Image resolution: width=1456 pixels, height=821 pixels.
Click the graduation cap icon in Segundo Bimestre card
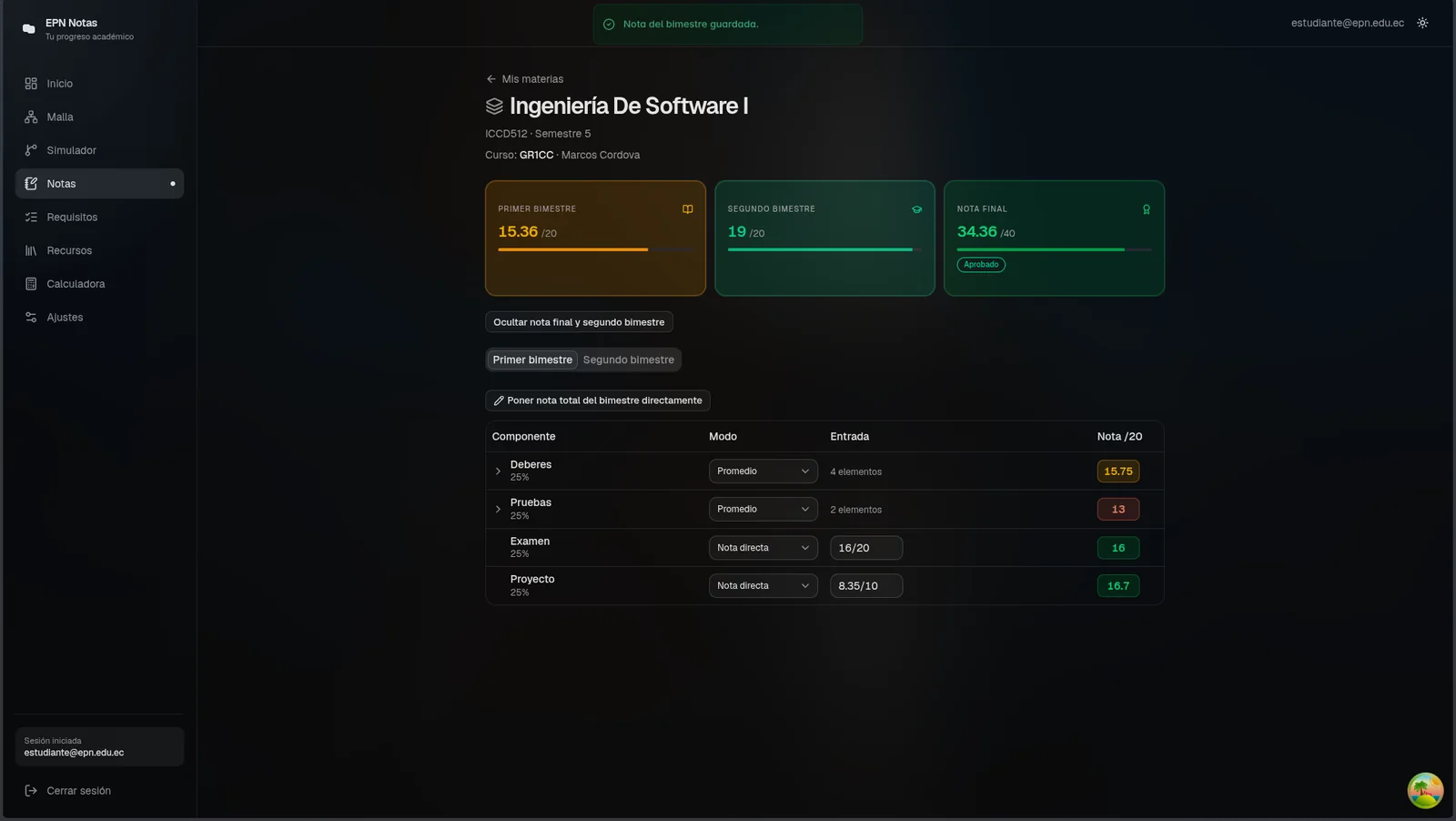click(x=917, y=209)
